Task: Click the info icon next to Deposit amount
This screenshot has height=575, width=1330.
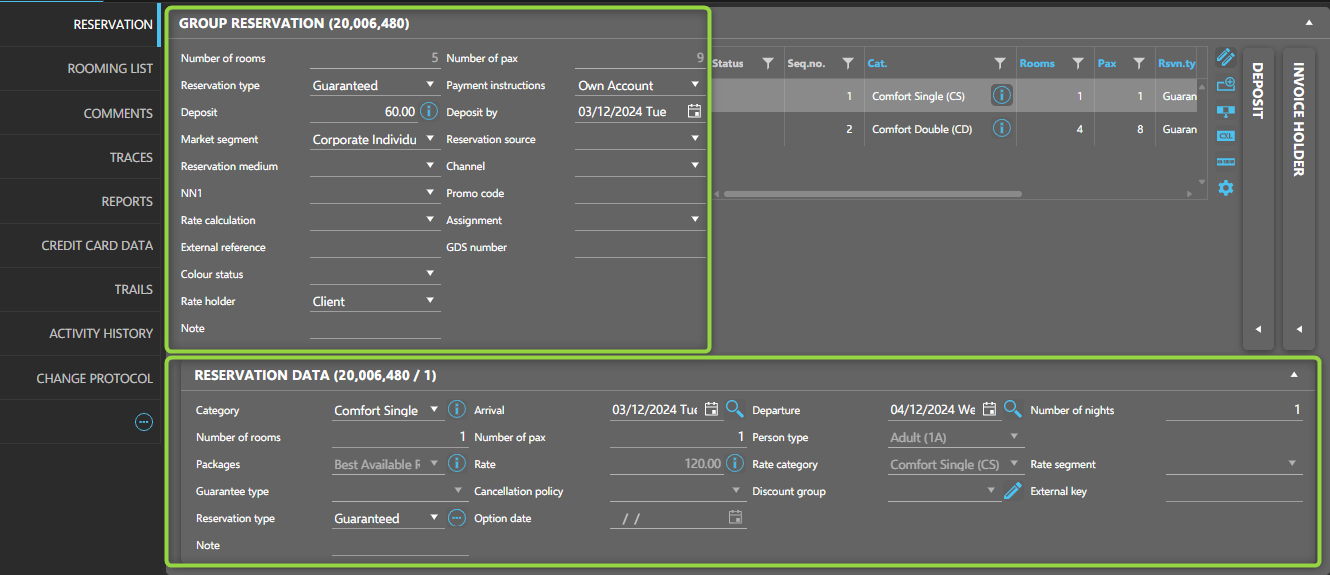Action: (x=429, y=112)
